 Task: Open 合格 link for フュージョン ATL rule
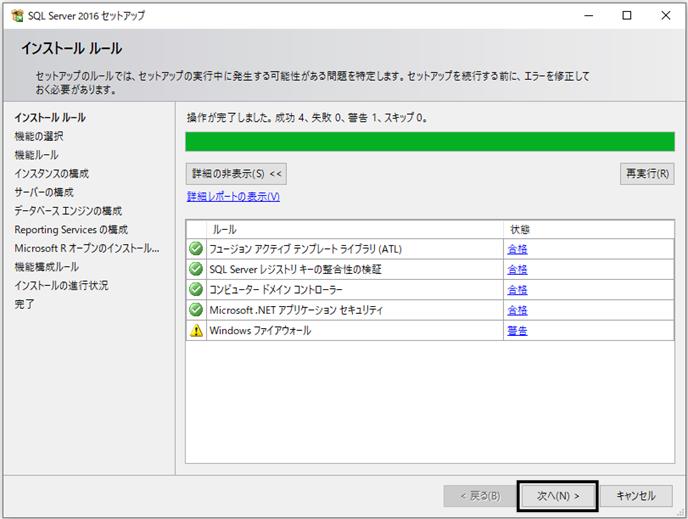tap(517, 249)
